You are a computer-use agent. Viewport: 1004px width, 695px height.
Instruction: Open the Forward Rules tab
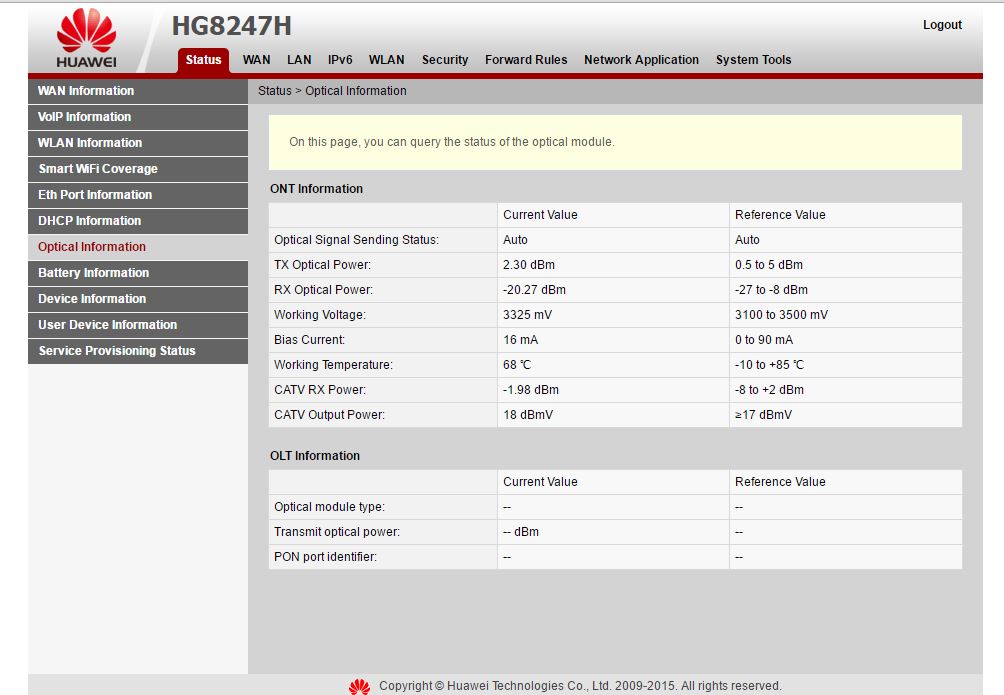coord(526,60)
